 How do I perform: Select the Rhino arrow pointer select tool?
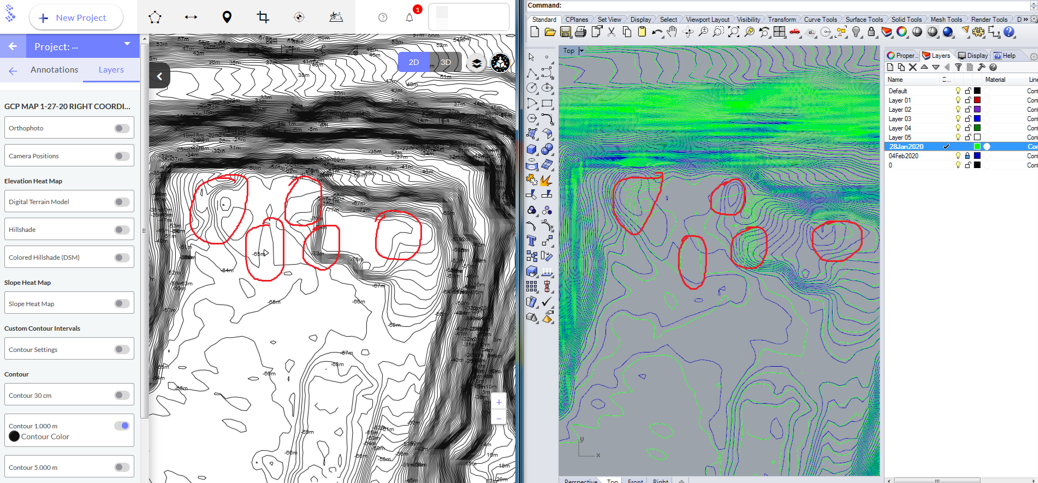click(532, 56)
